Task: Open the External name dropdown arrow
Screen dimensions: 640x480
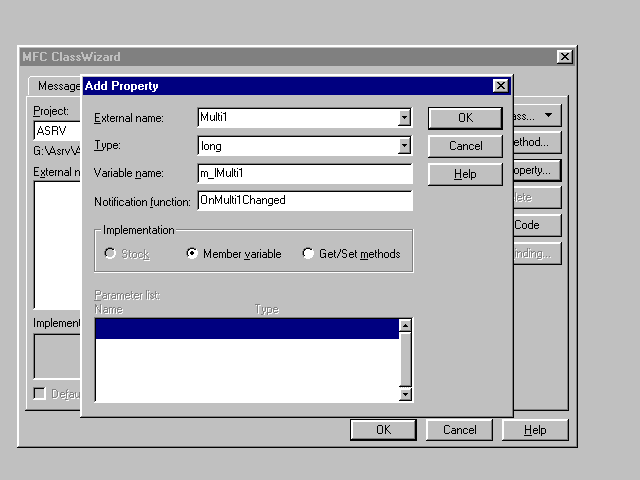Action: [x=404, y=118]
